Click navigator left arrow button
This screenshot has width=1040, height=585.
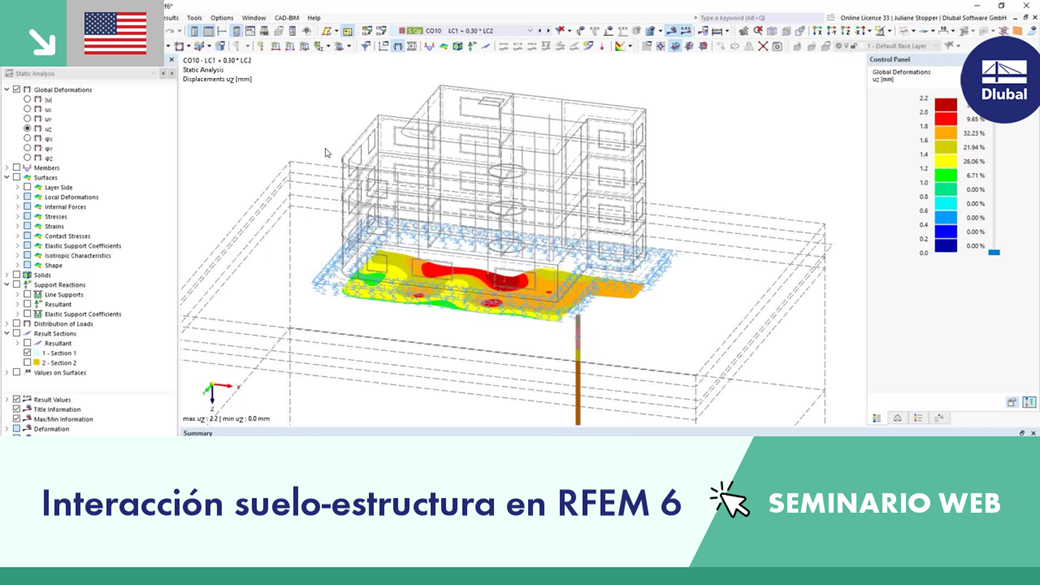point(163,74)
